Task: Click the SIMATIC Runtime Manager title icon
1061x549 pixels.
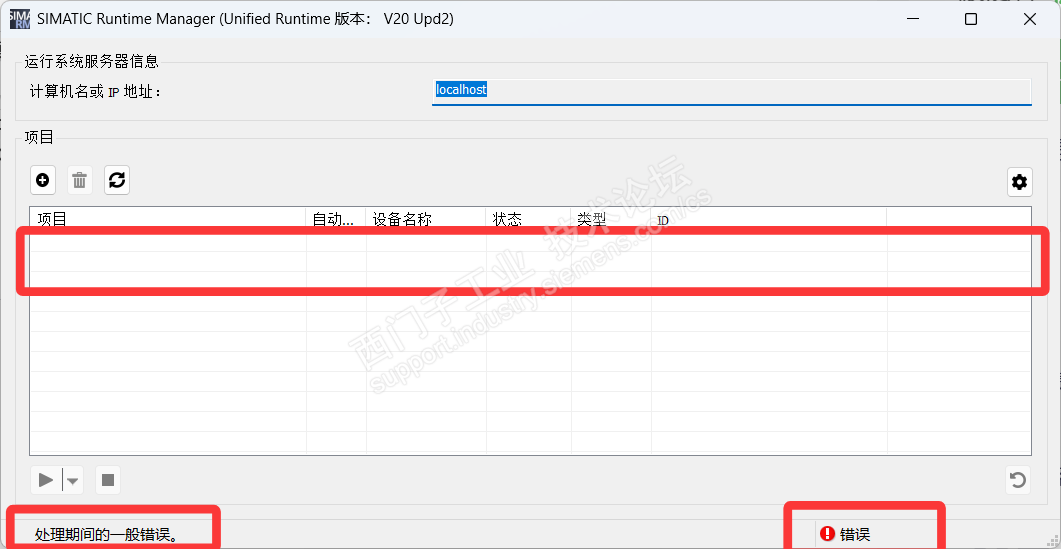Action: [20, 20]
